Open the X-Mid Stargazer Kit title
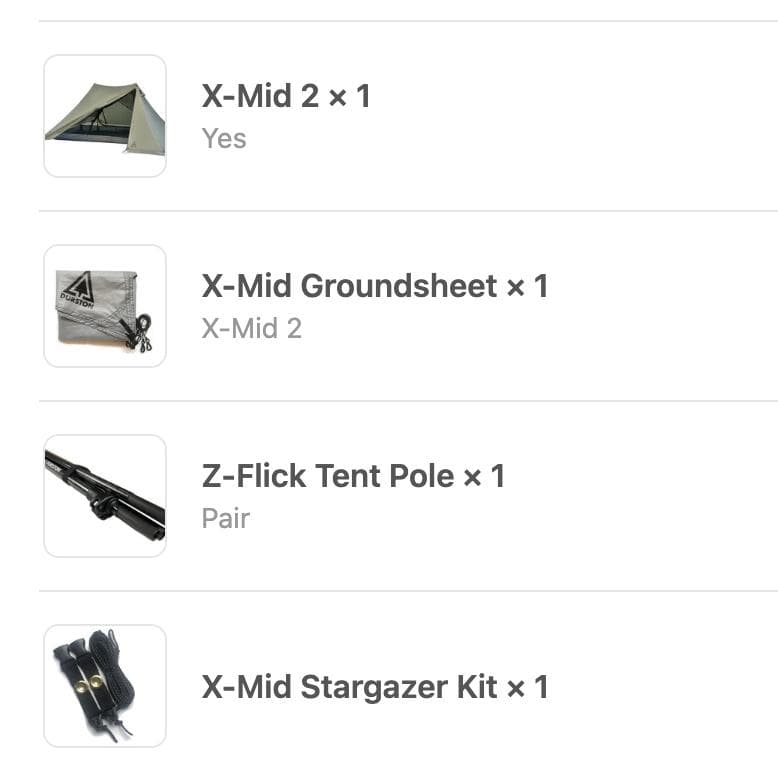Image resolution: width=778 pixels, height=780 pixels. (349, 687)
